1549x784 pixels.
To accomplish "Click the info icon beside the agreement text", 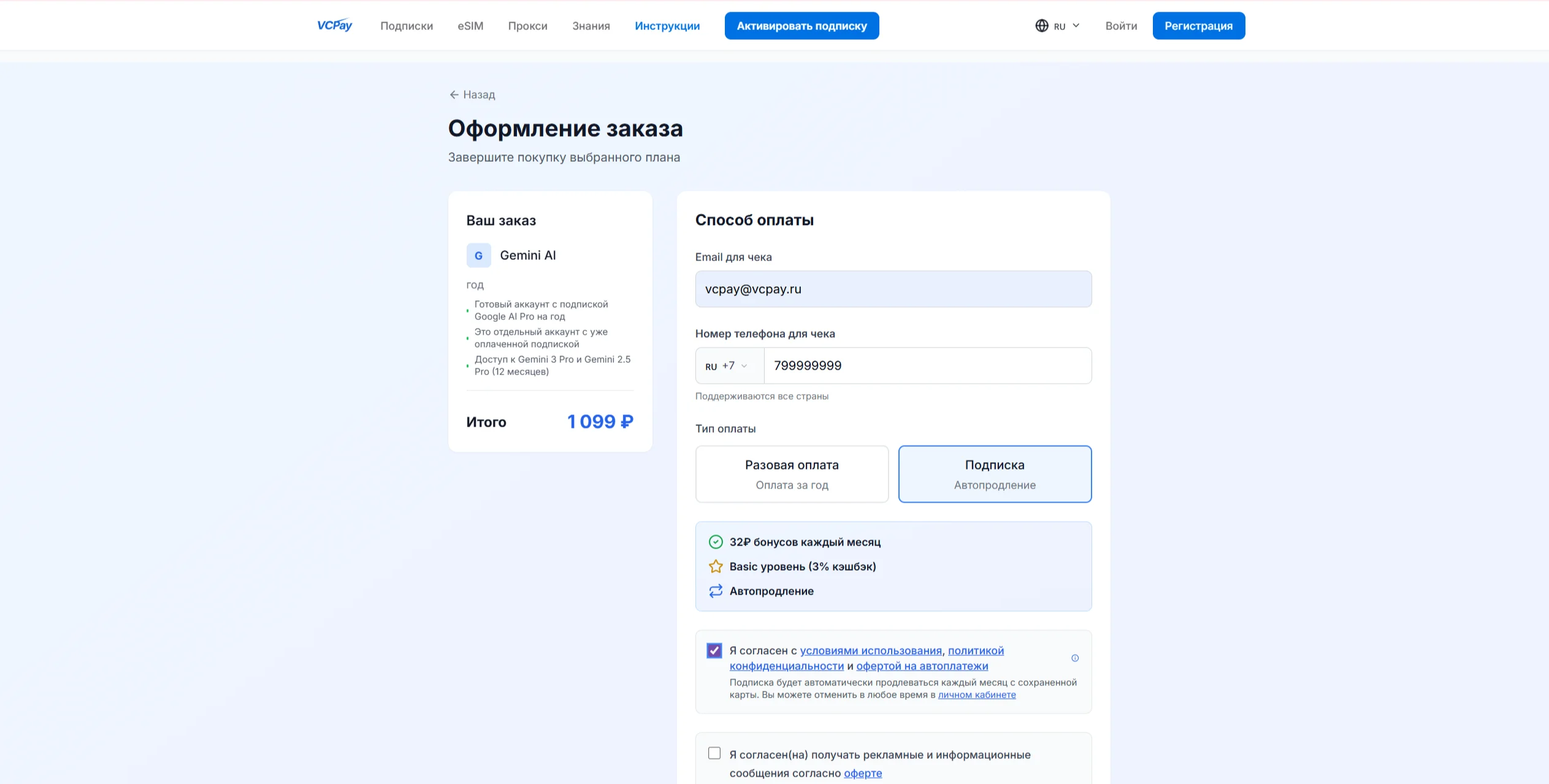I will pos(1074,658).
